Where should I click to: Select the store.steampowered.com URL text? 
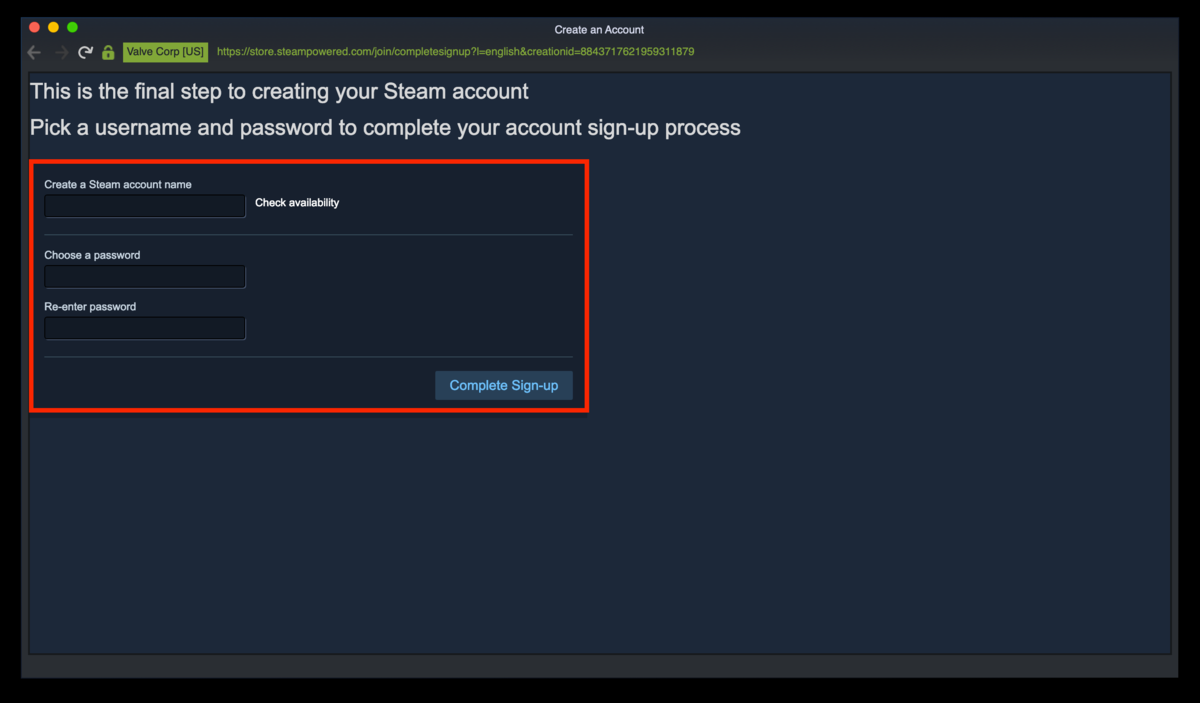pos(455,52)
